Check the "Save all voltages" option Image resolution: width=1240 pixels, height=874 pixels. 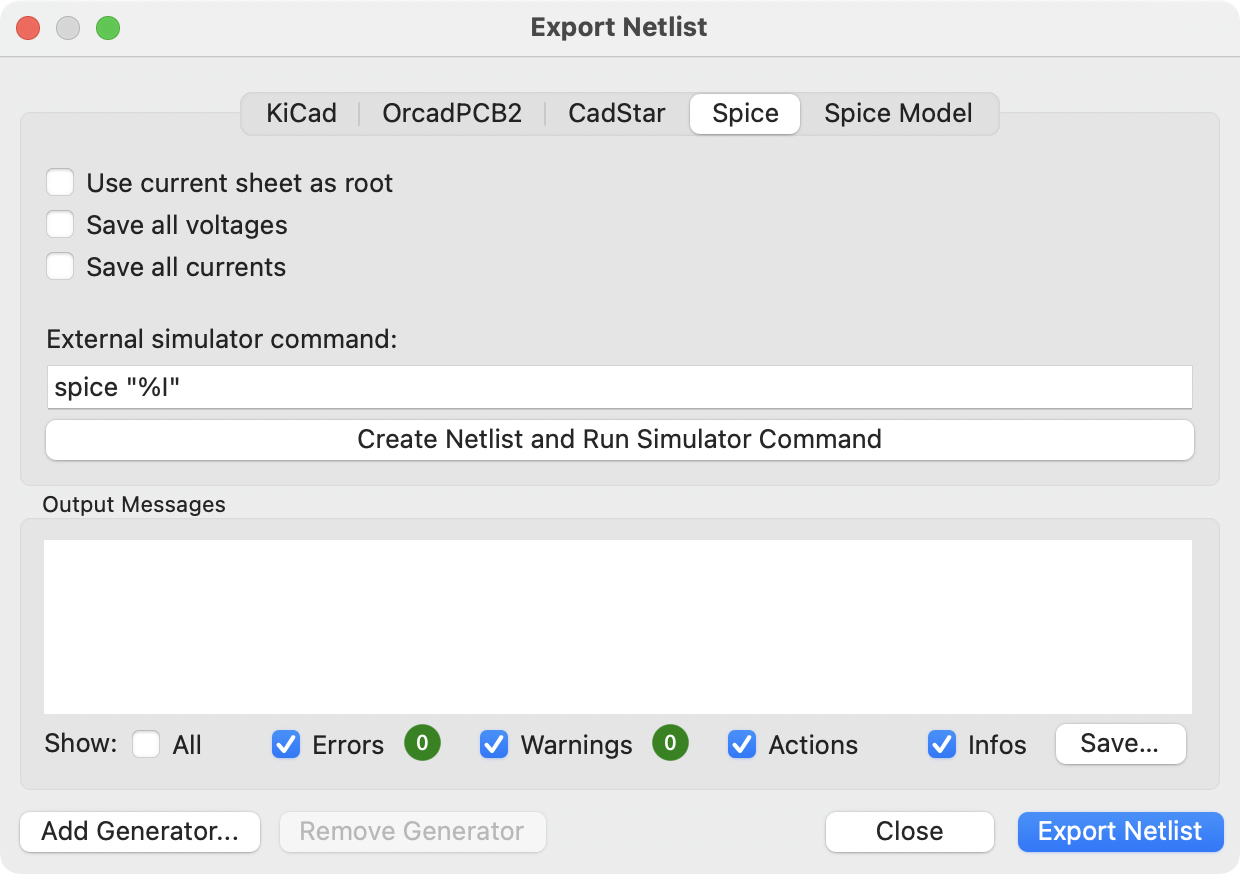click(x=60, y=224)
